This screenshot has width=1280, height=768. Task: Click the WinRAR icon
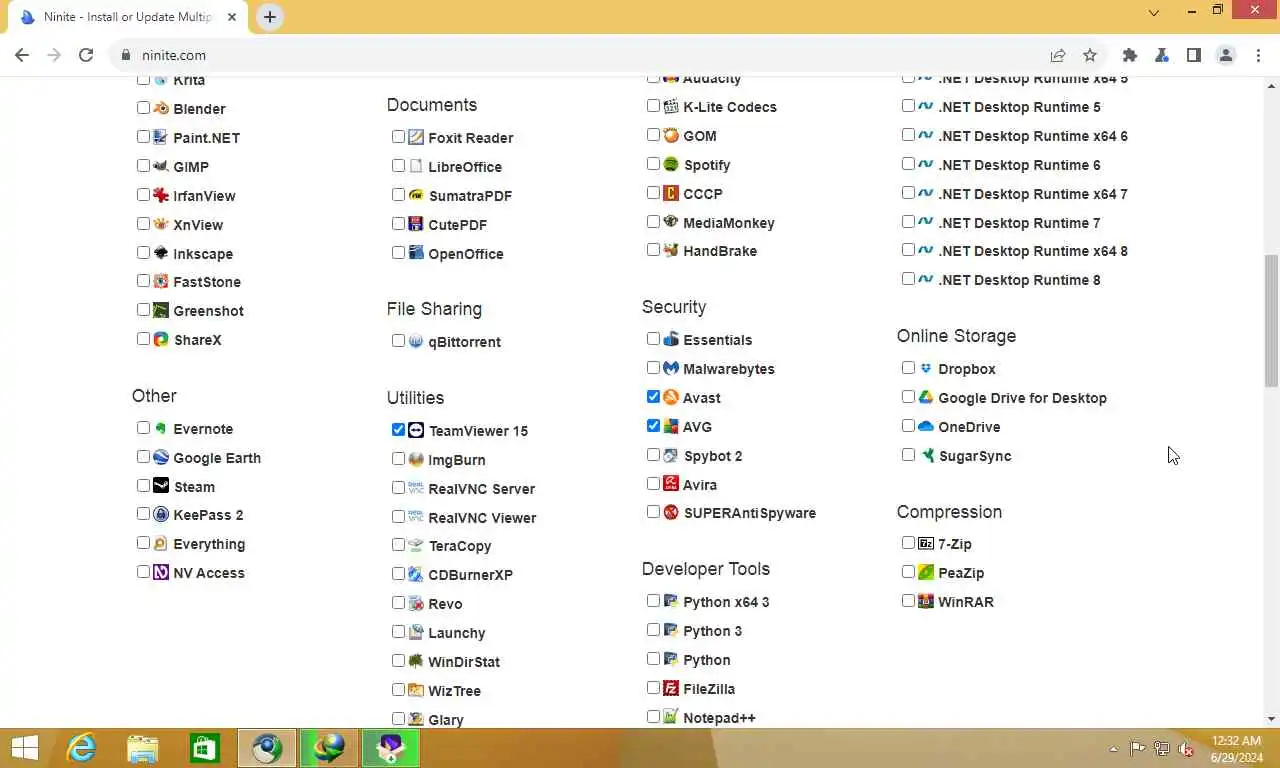[926, 601]
